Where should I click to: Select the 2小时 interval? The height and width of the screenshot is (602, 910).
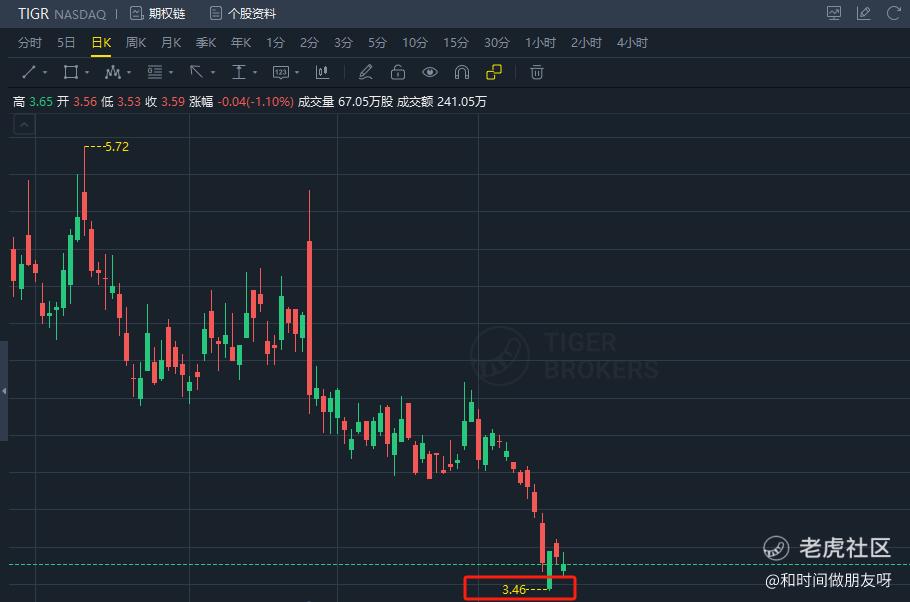click(586, 42)
